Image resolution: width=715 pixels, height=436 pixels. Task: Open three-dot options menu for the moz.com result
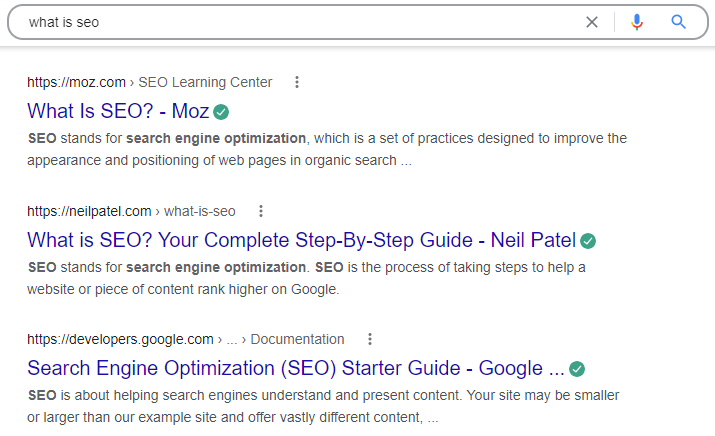tap(297, 82)
